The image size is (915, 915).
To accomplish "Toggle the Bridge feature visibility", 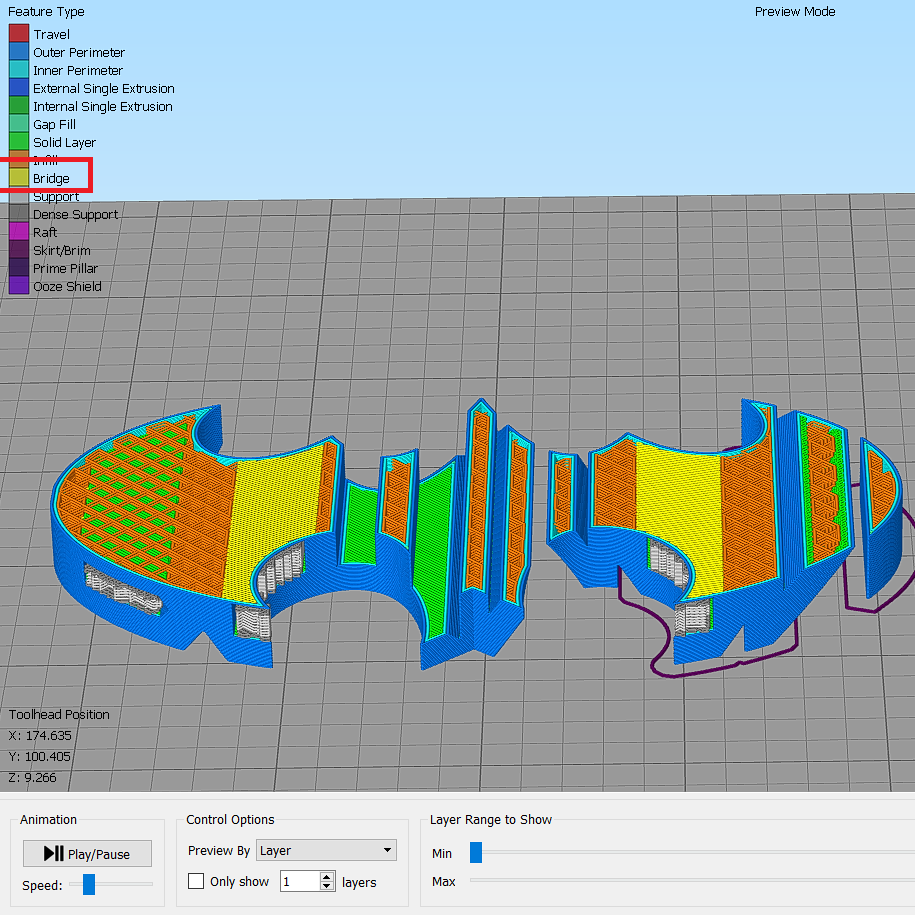I will [18, 178].
